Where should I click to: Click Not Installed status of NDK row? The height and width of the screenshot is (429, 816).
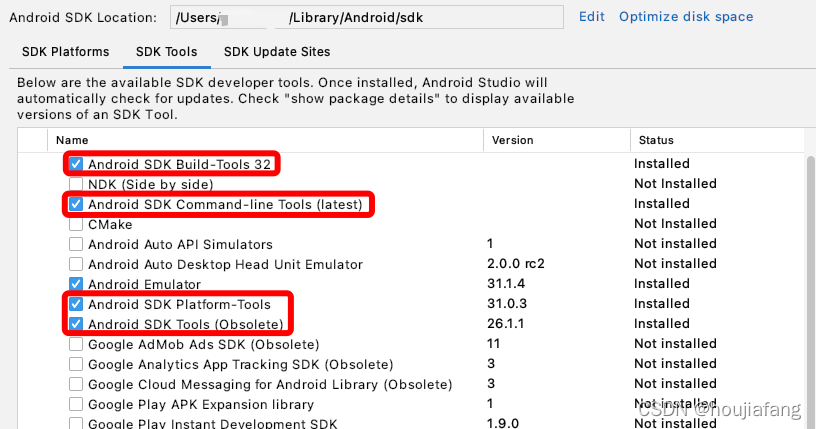pos(675,183)
